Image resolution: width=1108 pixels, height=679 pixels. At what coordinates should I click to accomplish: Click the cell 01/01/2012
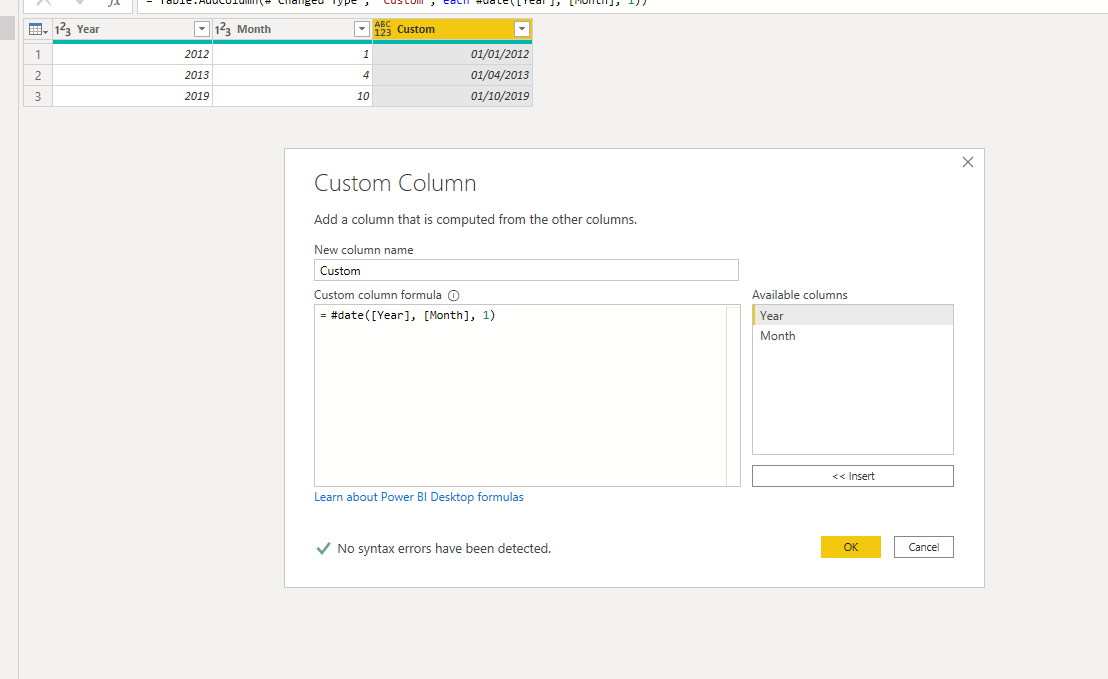(452, 54)
